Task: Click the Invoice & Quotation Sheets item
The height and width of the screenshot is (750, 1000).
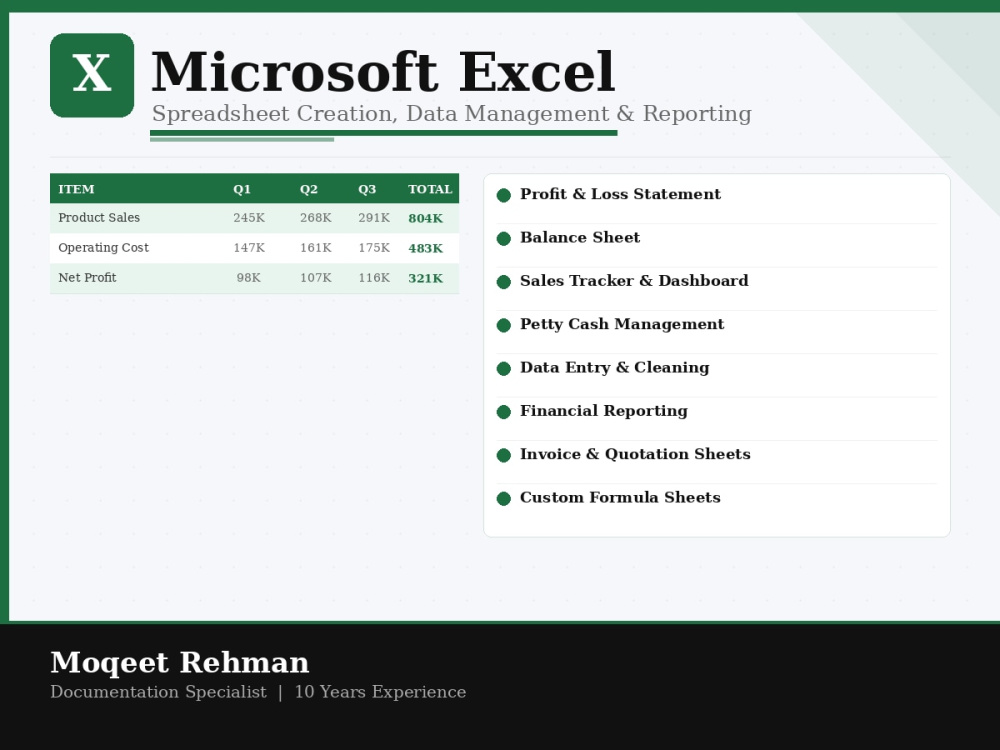Action: [x=635, y=454]
